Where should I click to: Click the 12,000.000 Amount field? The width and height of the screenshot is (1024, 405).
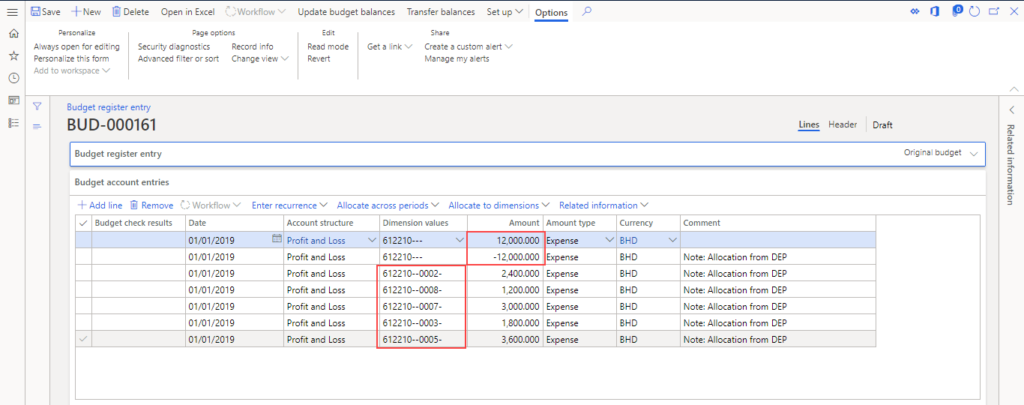click(x=505, y=240)
